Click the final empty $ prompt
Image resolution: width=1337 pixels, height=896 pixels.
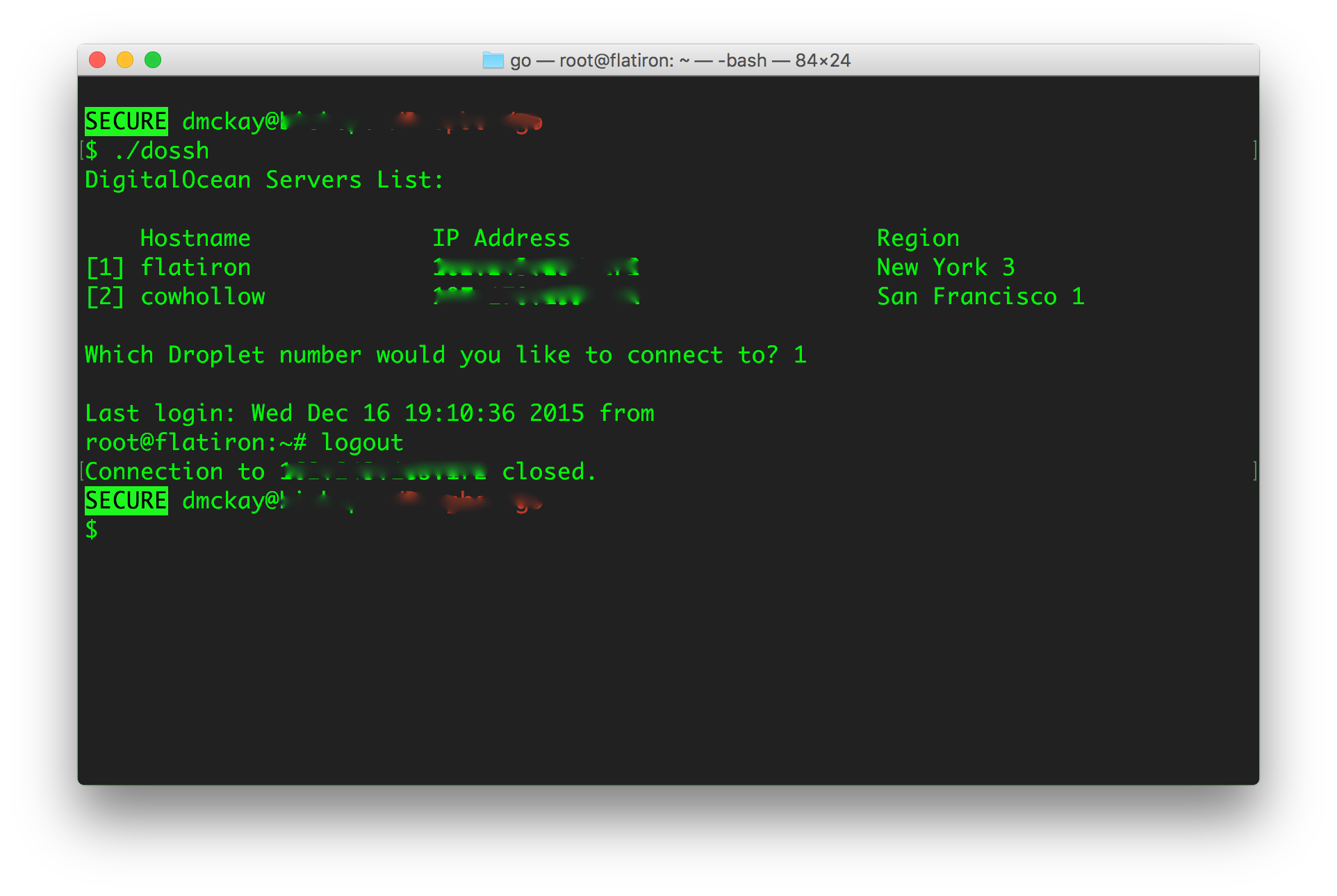point(92,530)
